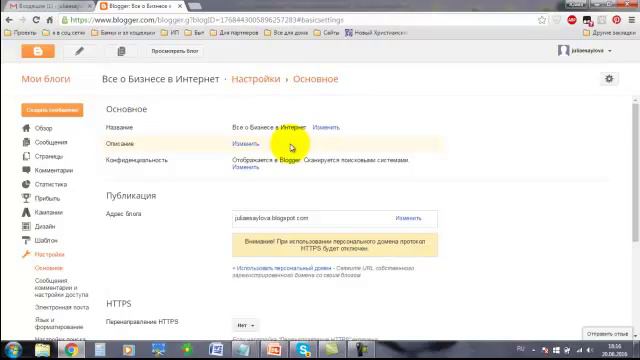Viewport: 640px width, 360px height.
Task: Open File Explorer taskbar icon
Action: click(42, 350)
